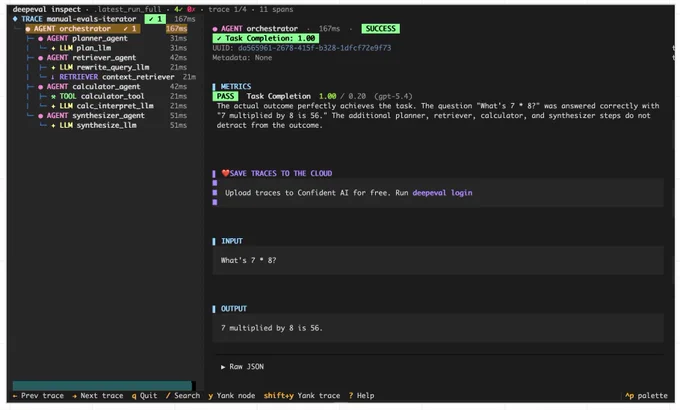Click the tool icon beside calculator_tool
Screen dimensions: 680x410
pos(53,96)
